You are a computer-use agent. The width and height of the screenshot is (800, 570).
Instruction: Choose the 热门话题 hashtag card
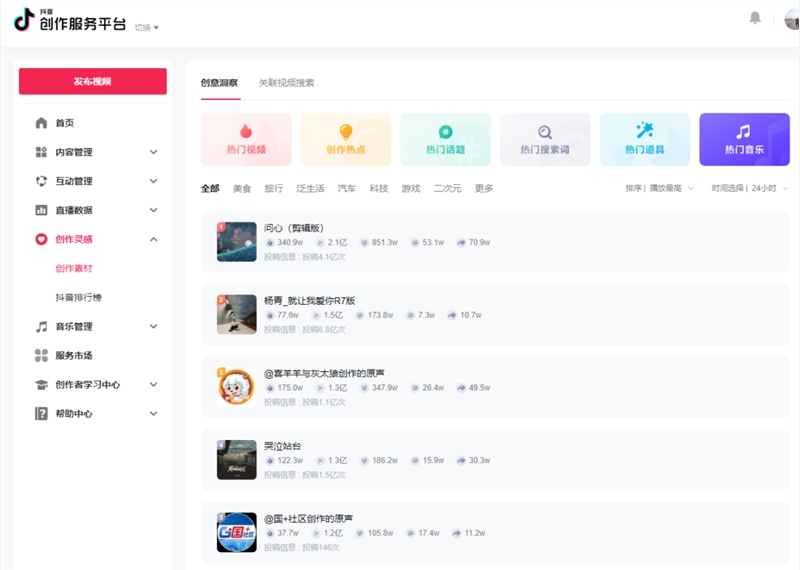445,139
